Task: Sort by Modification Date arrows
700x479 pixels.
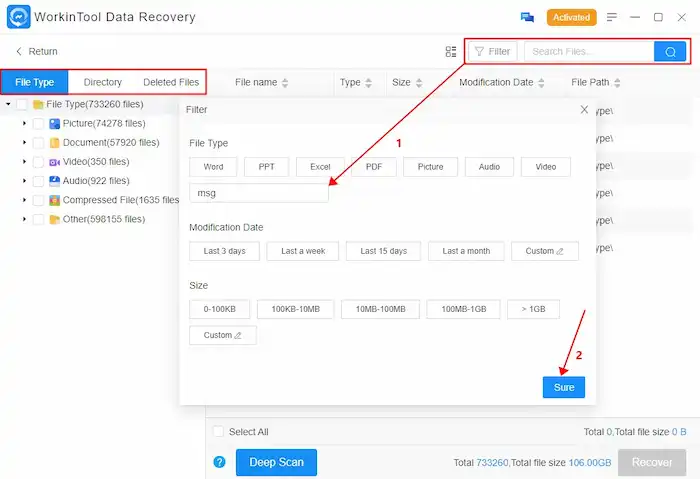Action: (541, 83)
